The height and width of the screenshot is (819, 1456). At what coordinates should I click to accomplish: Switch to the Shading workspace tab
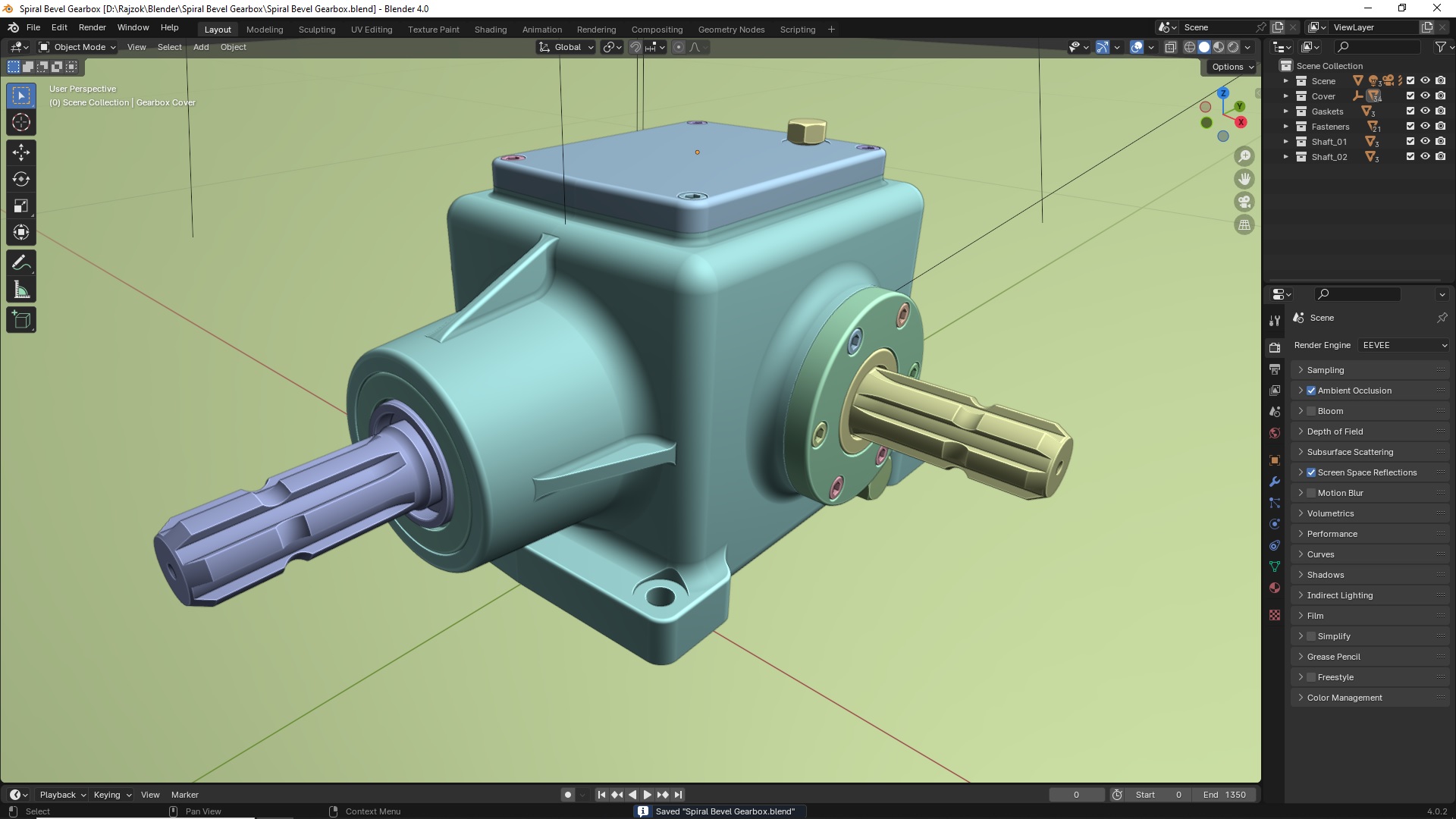490,30
